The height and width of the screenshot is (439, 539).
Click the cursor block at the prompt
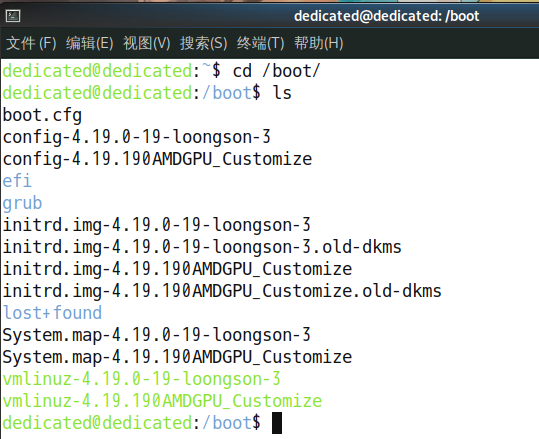[277, 423]
